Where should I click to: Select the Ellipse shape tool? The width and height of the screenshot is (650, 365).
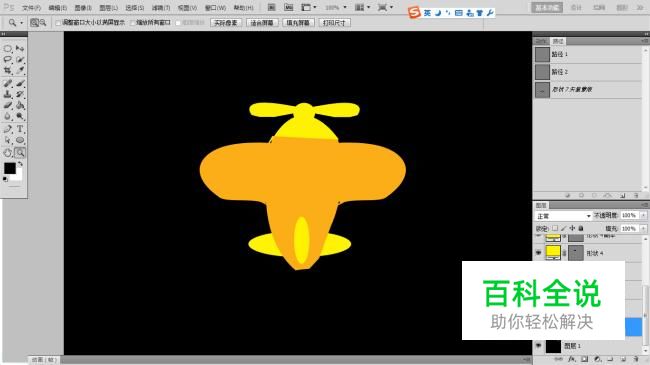(19, 140)
